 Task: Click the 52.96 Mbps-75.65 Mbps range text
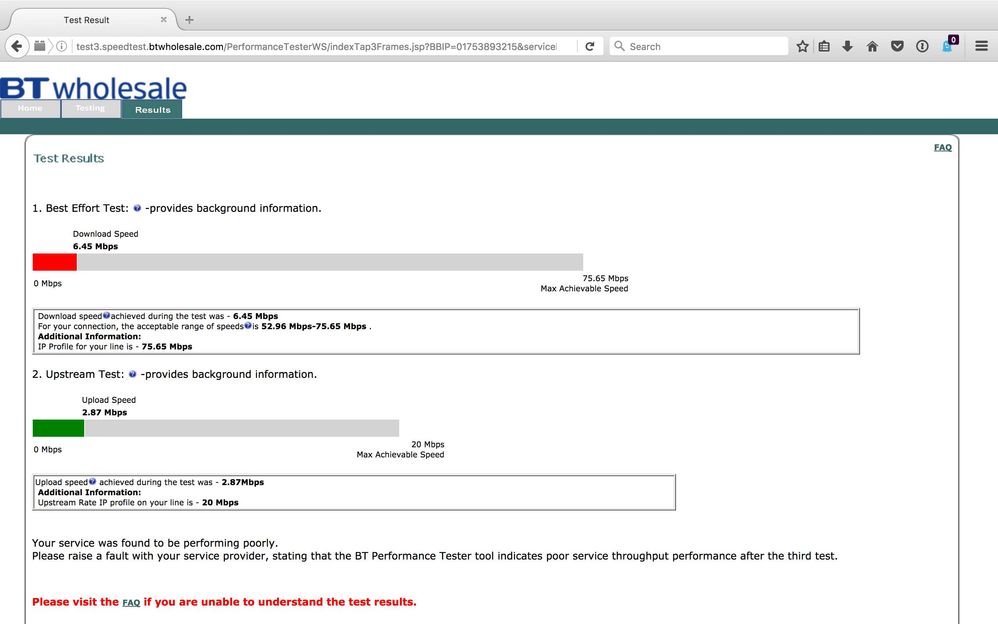314,326
